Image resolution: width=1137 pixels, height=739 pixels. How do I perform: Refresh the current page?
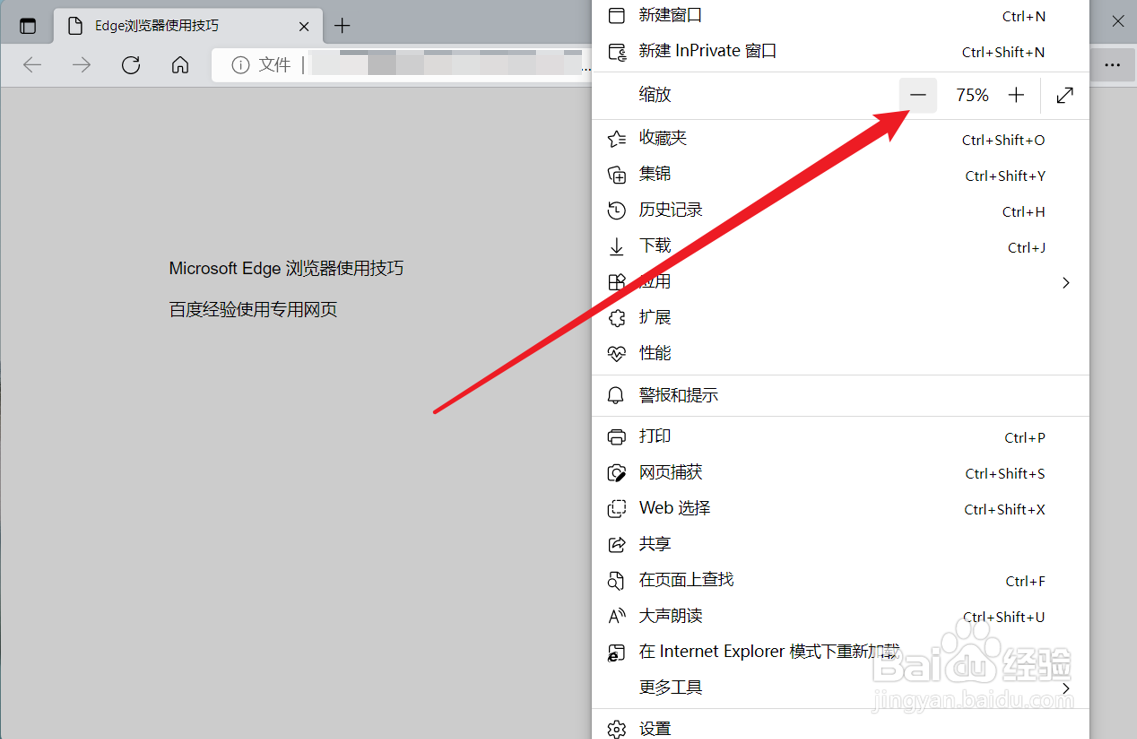point(131,65)
